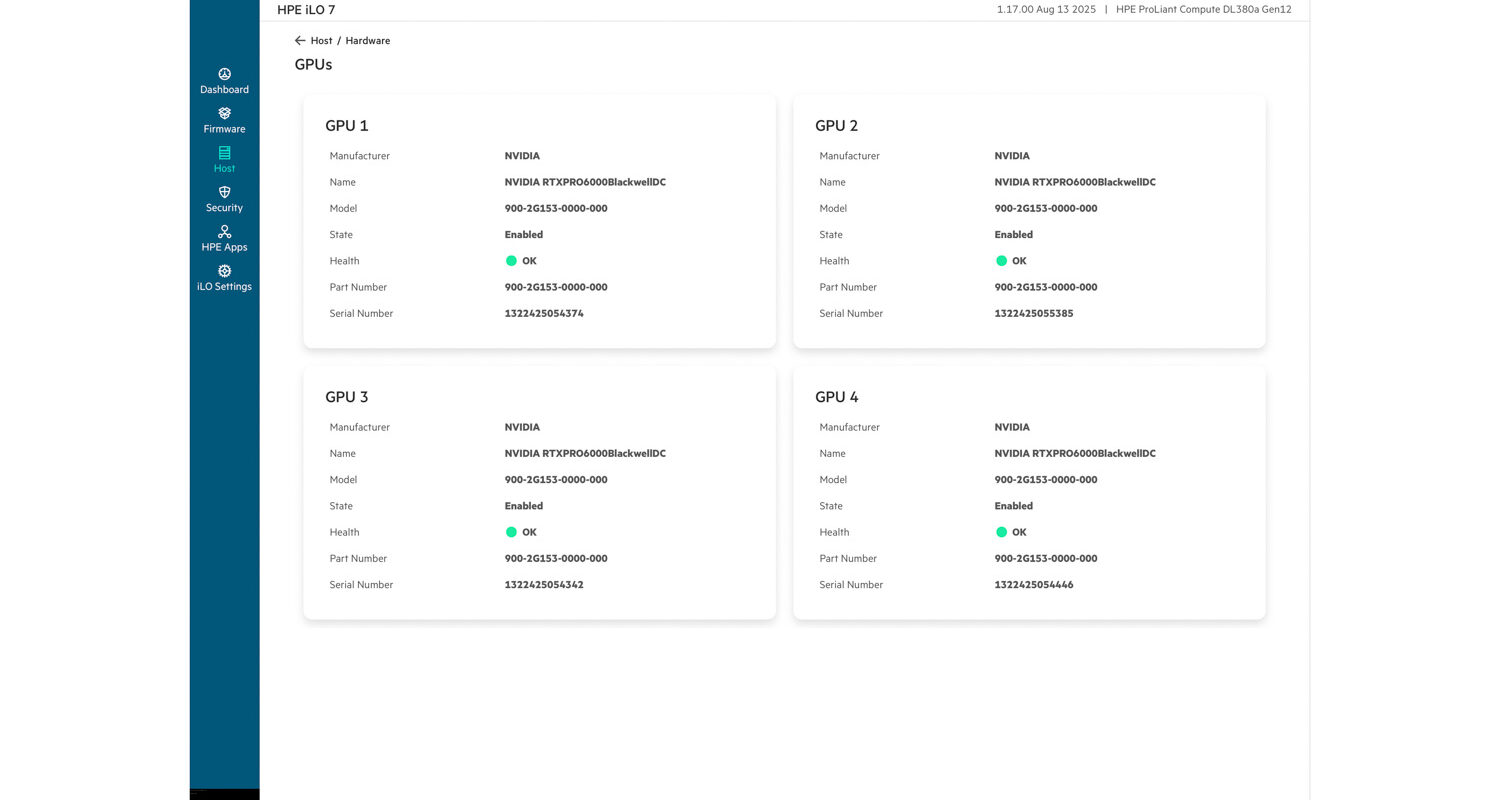Screen dimensions: 1500x800
Task: Select the iLO Settings menu label
Action: (224, 287)
